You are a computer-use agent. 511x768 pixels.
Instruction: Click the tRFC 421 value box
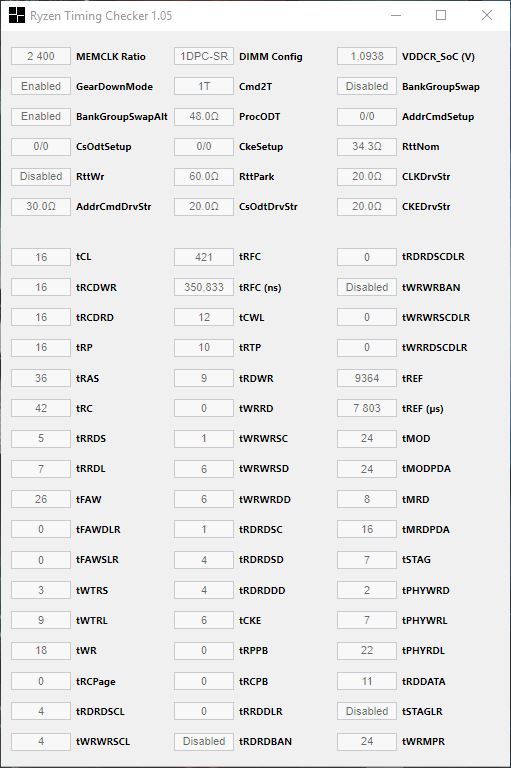click(204, 257)
